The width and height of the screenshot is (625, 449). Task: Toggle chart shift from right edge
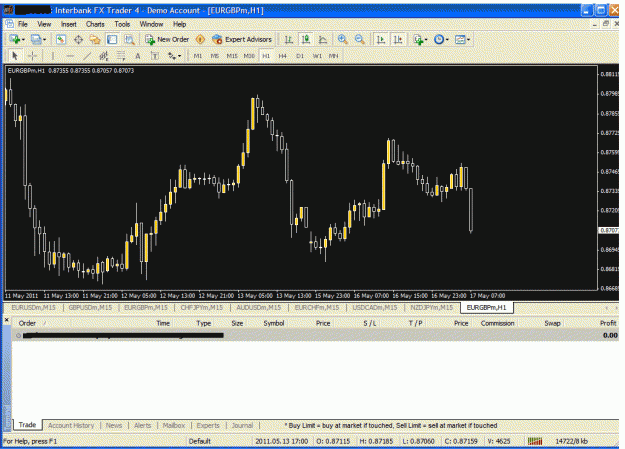click(398, 39)
